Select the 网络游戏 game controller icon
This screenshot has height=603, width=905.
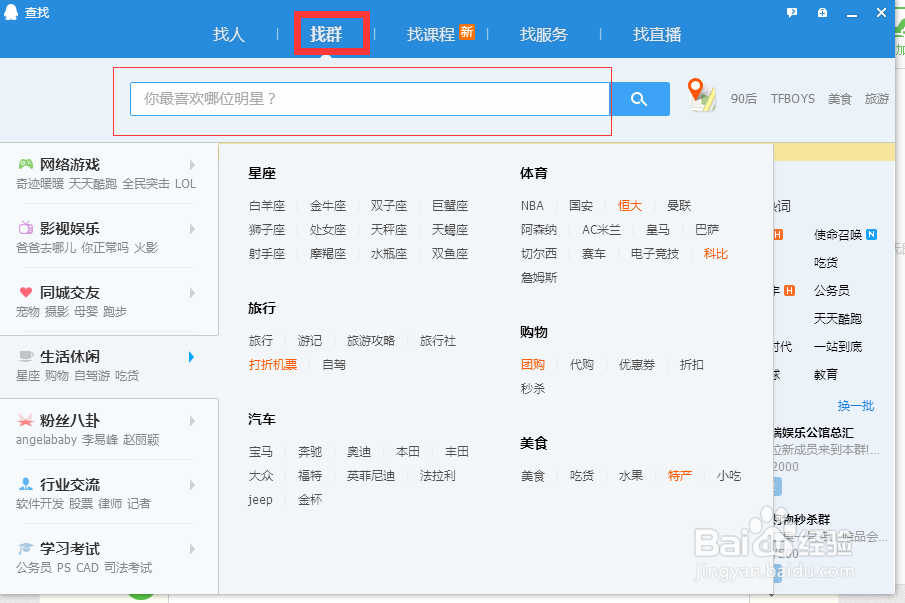(x=25, y=164)
